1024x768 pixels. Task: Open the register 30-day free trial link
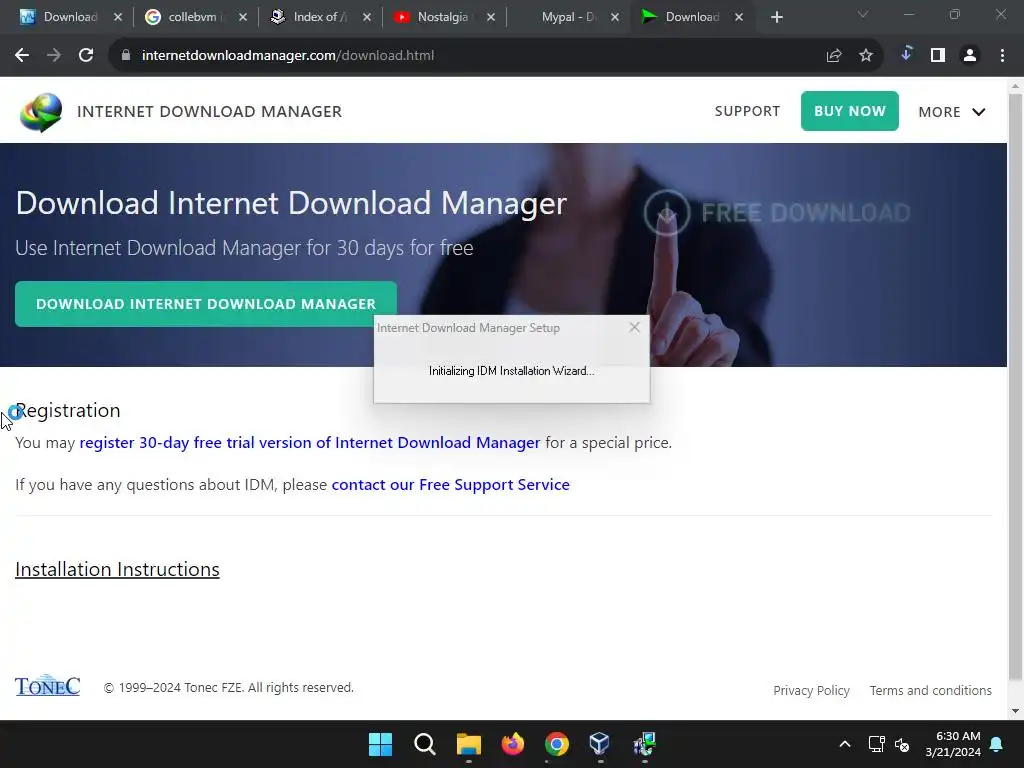[310, 442]
